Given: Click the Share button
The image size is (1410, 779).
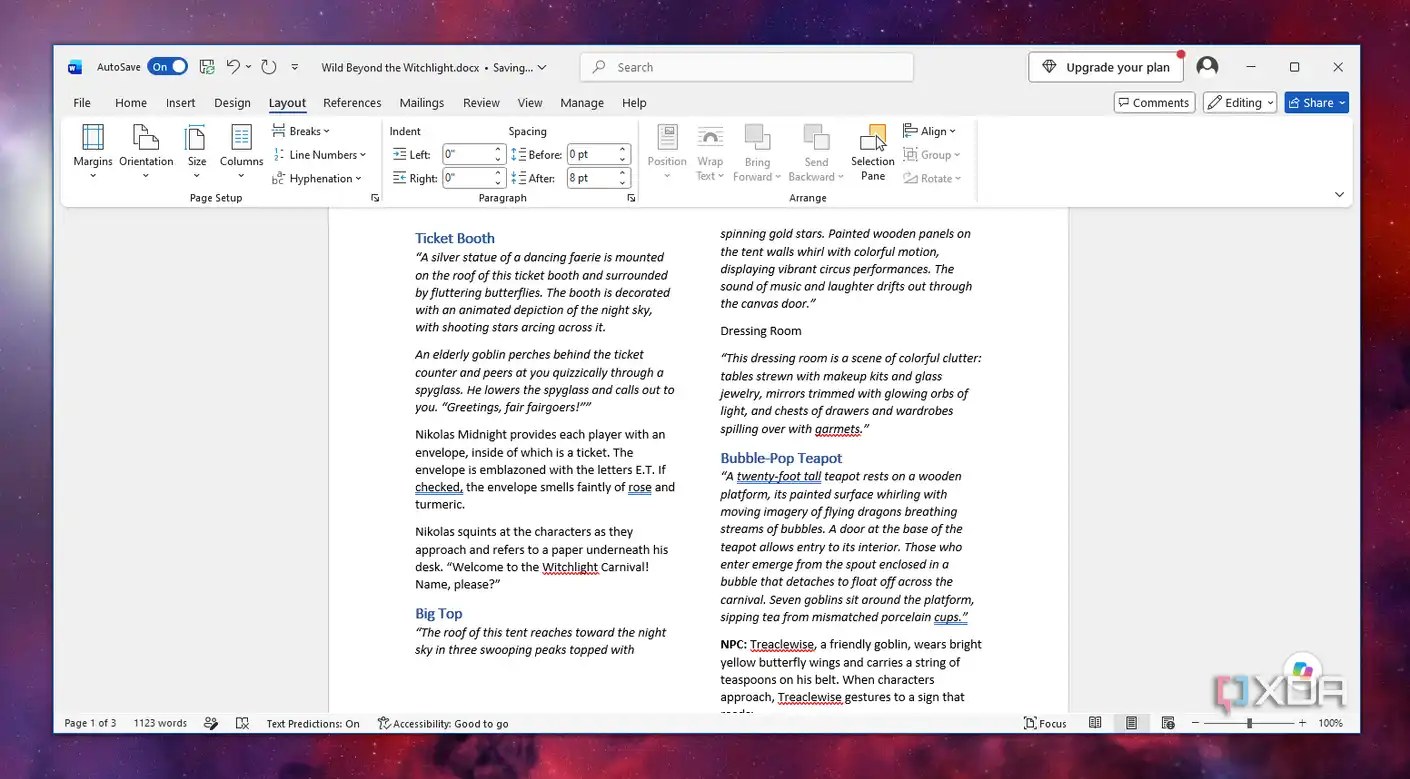Looking at the screenshot, I should [1316, 103].
